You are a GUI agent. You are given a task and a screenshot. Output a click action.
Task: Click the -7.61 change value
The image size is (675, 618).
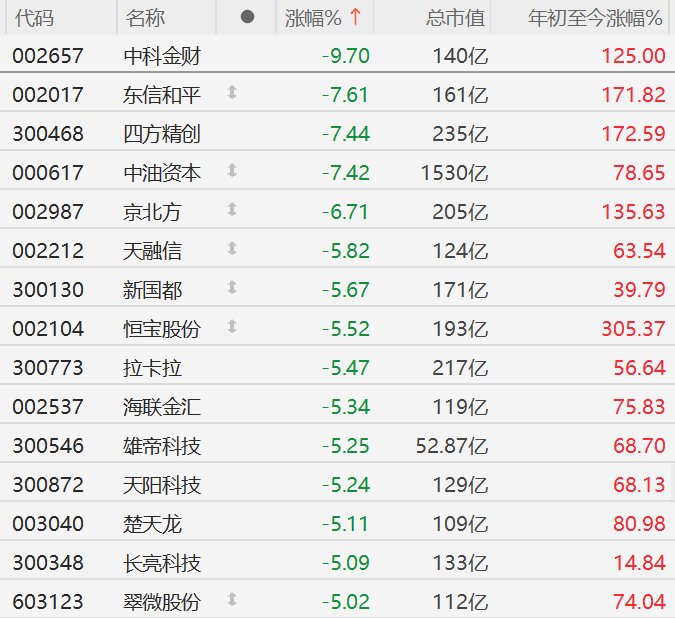click(x=346, y=95)
